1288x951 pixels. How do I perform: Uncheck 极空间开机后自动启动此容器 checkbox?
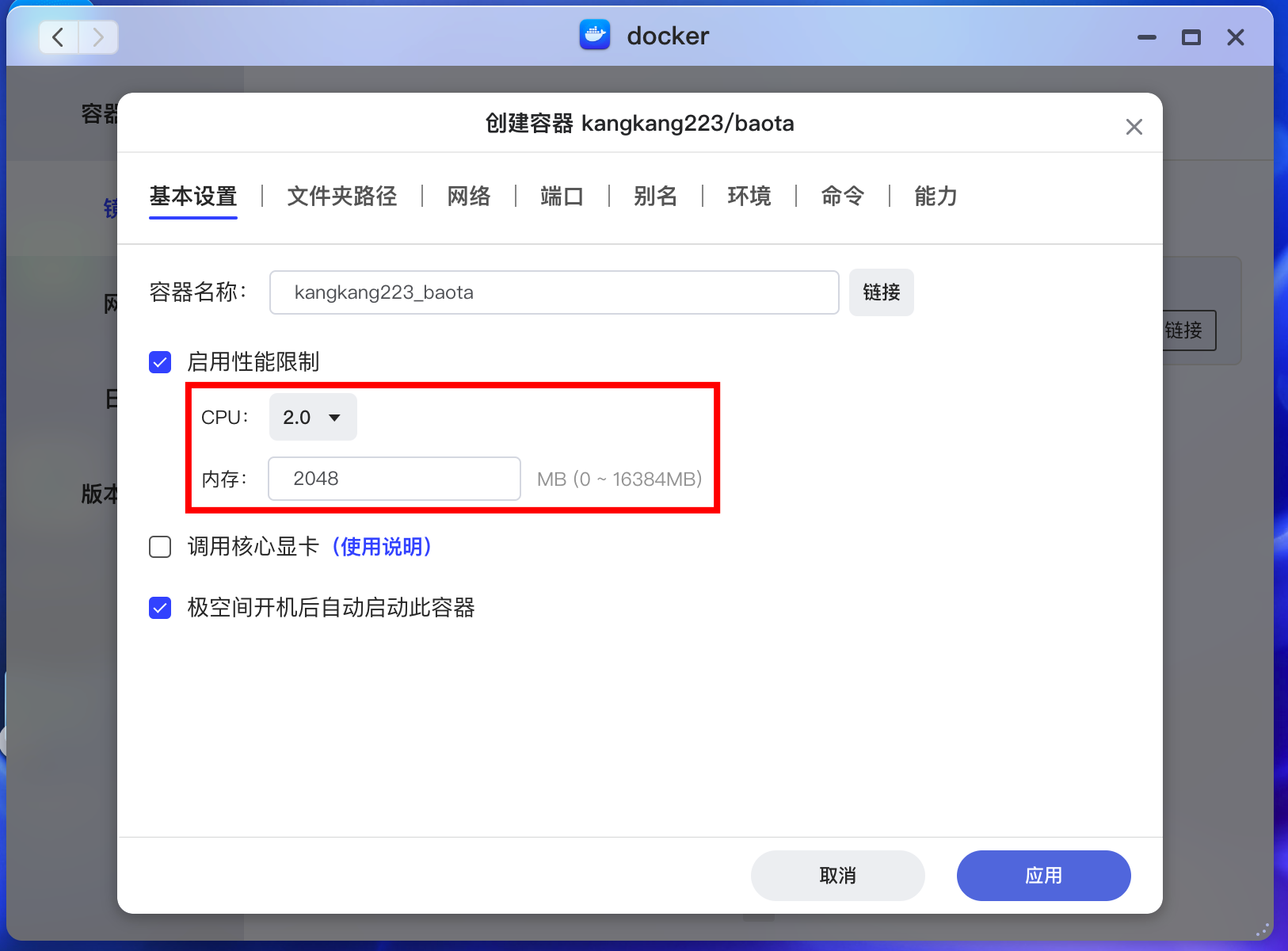[160, 608]
